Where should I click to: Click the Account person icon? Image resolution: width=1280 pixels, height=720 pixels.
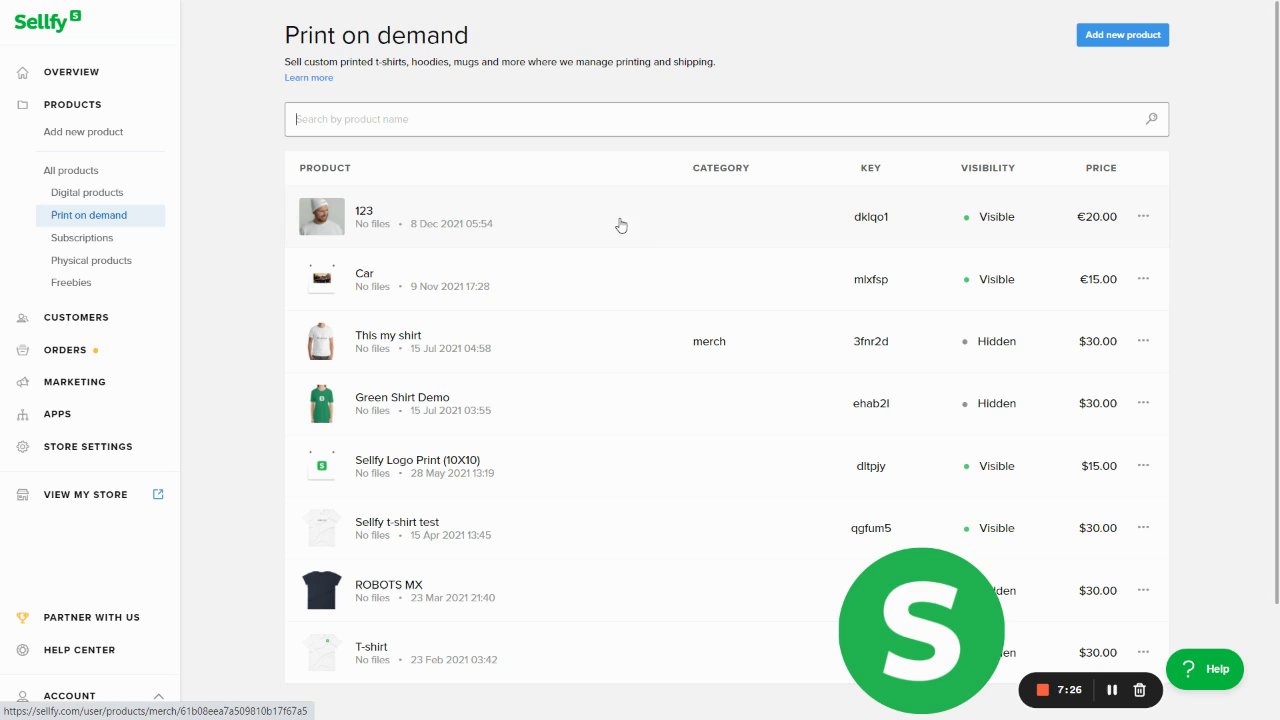click(23, 696)
